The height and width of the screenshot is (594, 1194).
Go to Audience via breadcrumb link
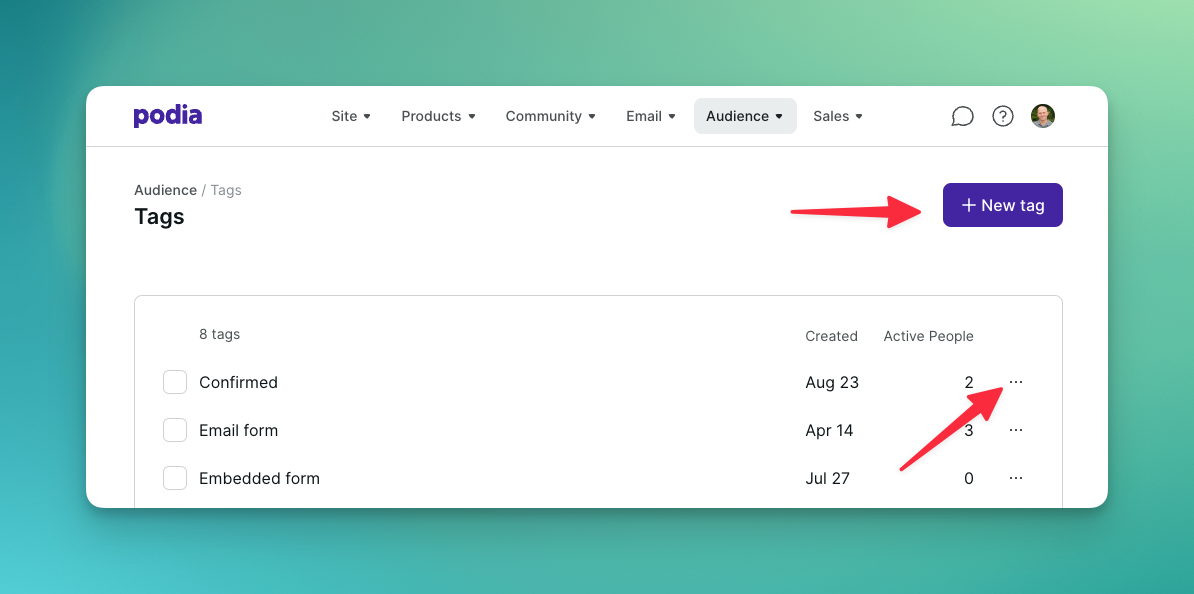point(165,190)
